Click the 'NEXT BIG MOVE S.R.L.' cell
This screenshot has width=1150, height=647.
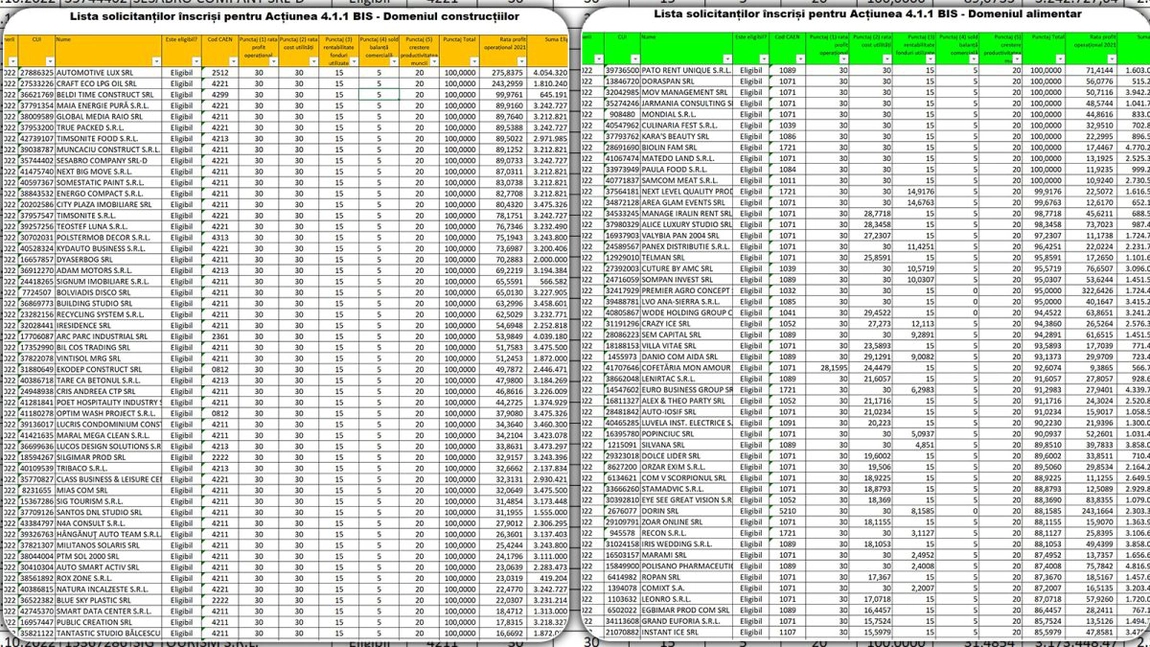pos(109,172)
